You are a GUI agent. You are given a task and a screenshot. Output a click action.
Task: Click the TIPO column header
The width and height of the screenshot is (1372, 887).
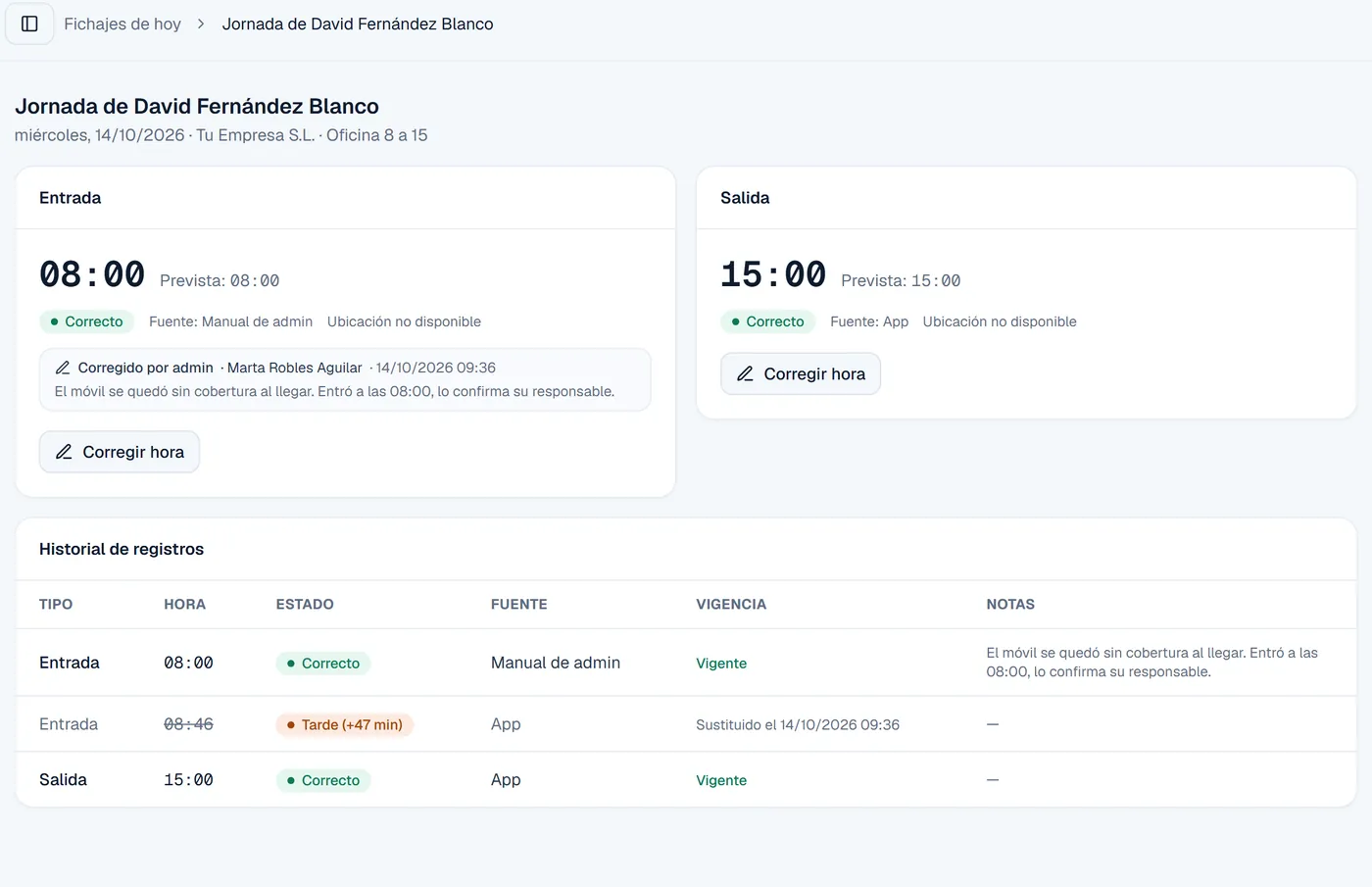[x=56, y=604]
